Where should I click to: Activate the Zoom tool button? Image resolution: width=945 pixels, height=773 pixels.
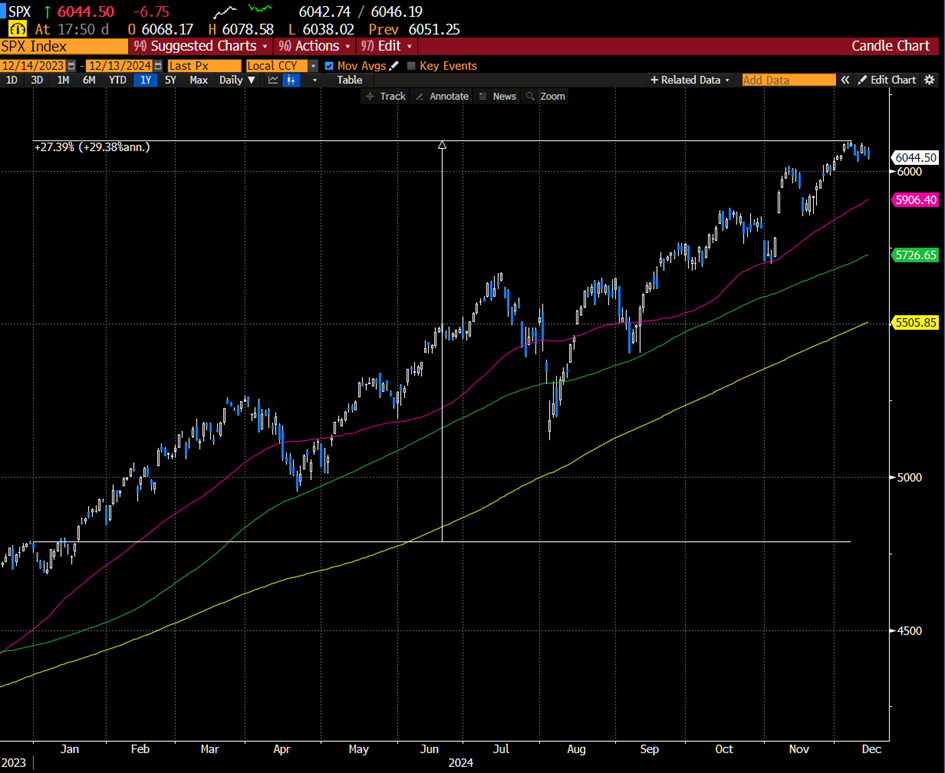pos(545,96)
